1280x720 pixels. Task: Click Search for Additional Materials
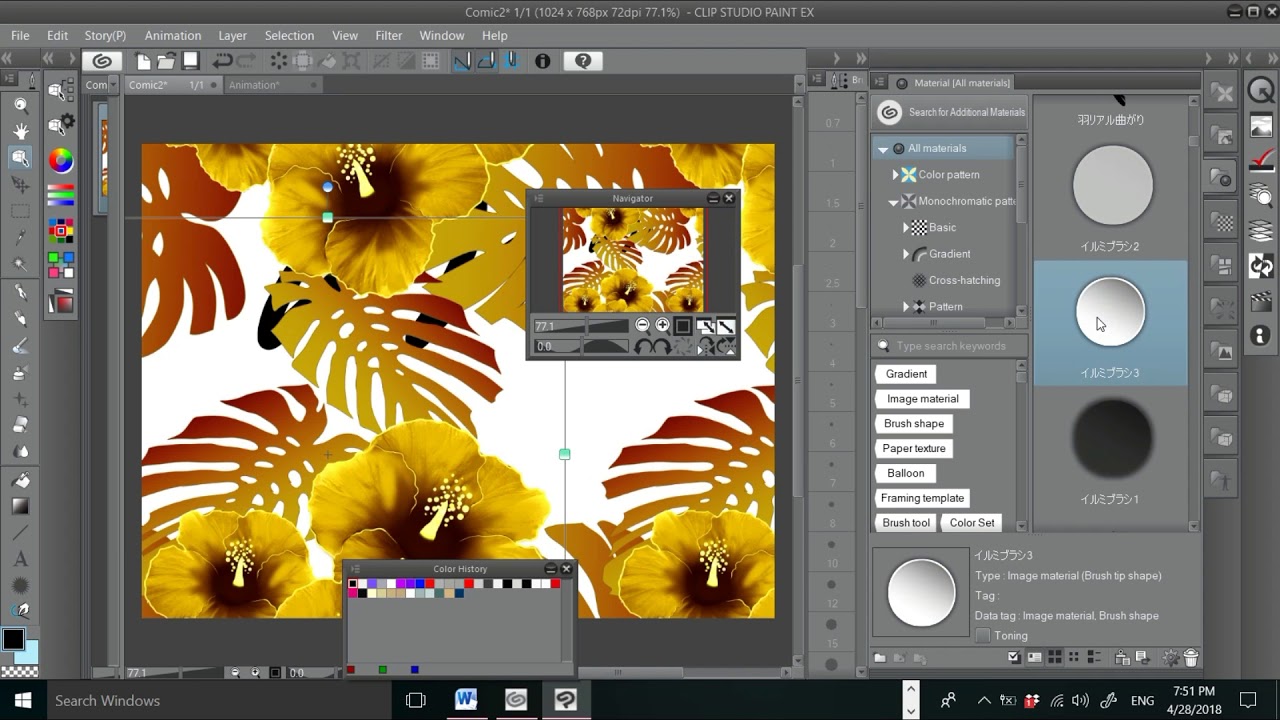(x=952, y=112)
